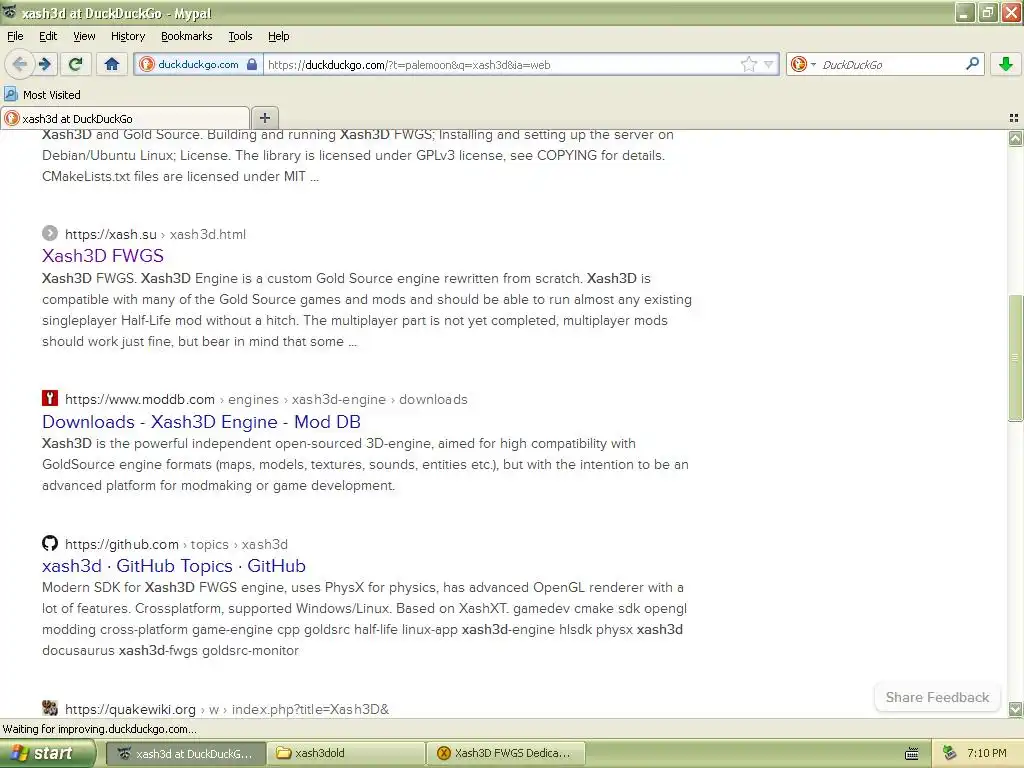Open the View menu
The height and width of the screenshot is (768, 1024).
coord(84,36)
